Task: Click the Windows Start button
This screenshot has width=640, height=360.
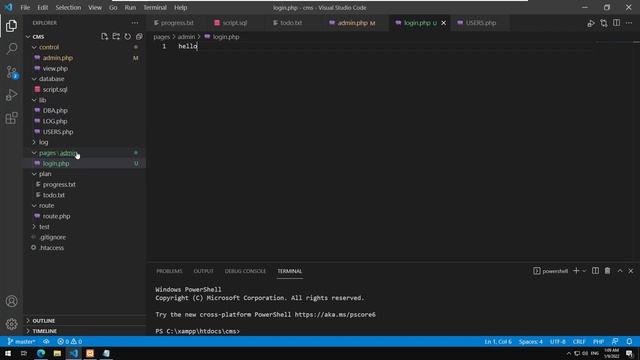Action: click(x=8, y=353)
